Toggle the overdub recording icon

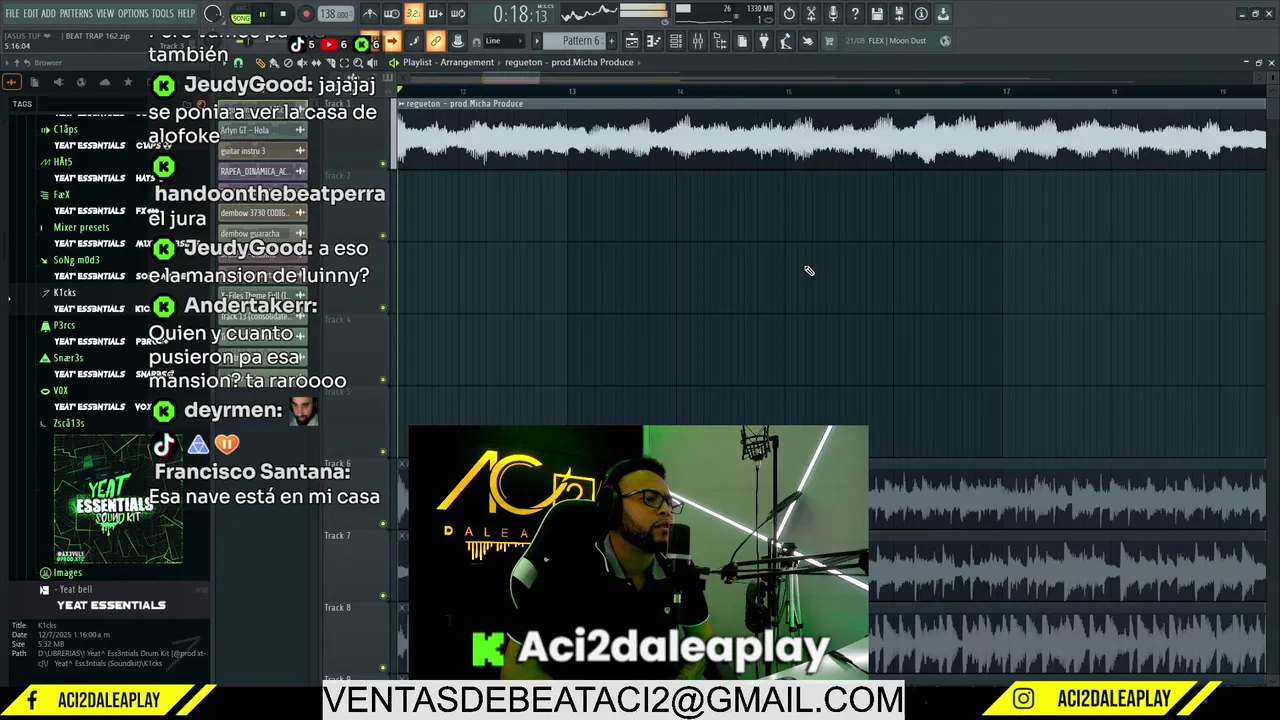coord(435,14)
